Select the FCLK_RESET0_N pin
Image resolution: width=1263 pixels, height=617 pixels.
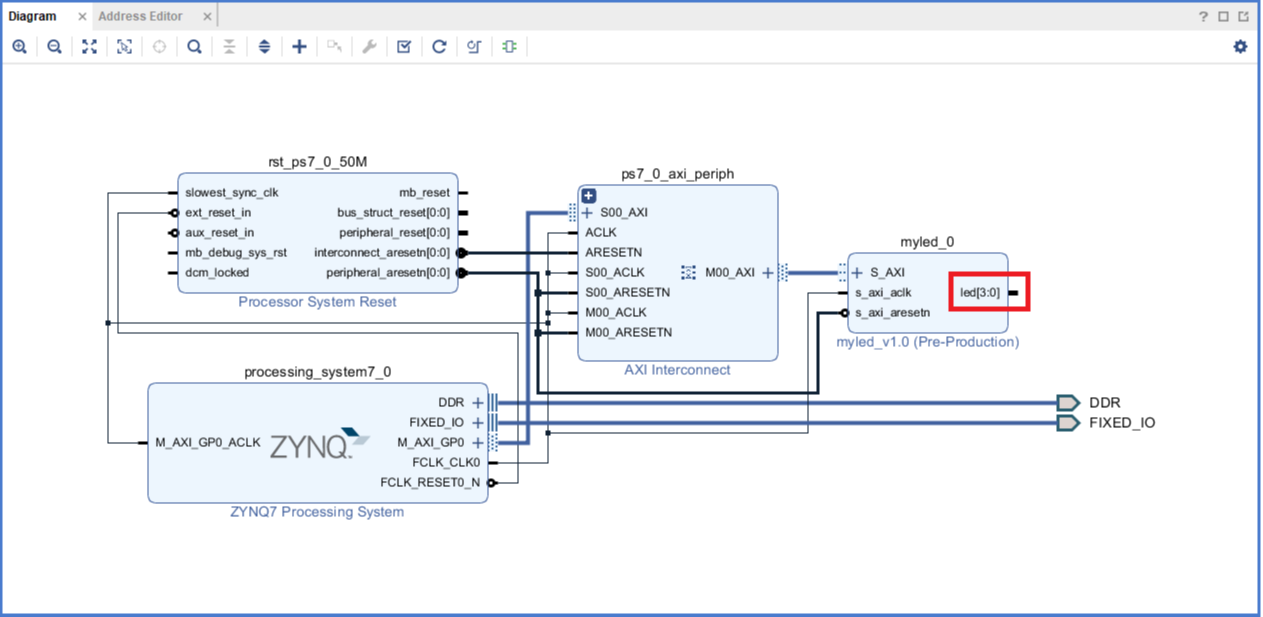[x=430, y=482]
